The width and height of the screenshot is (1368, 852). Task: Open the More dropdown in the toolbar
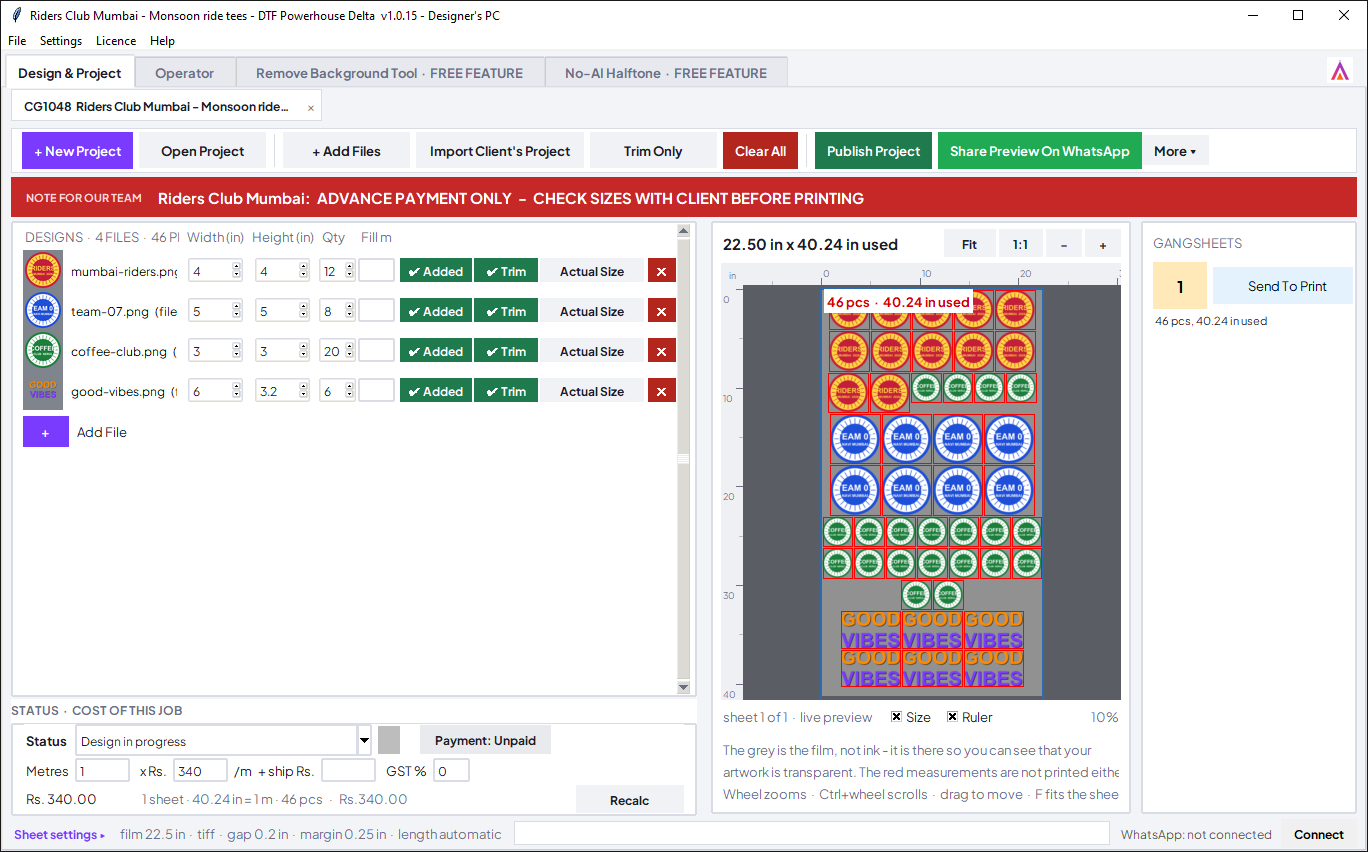pos(1176,151)
